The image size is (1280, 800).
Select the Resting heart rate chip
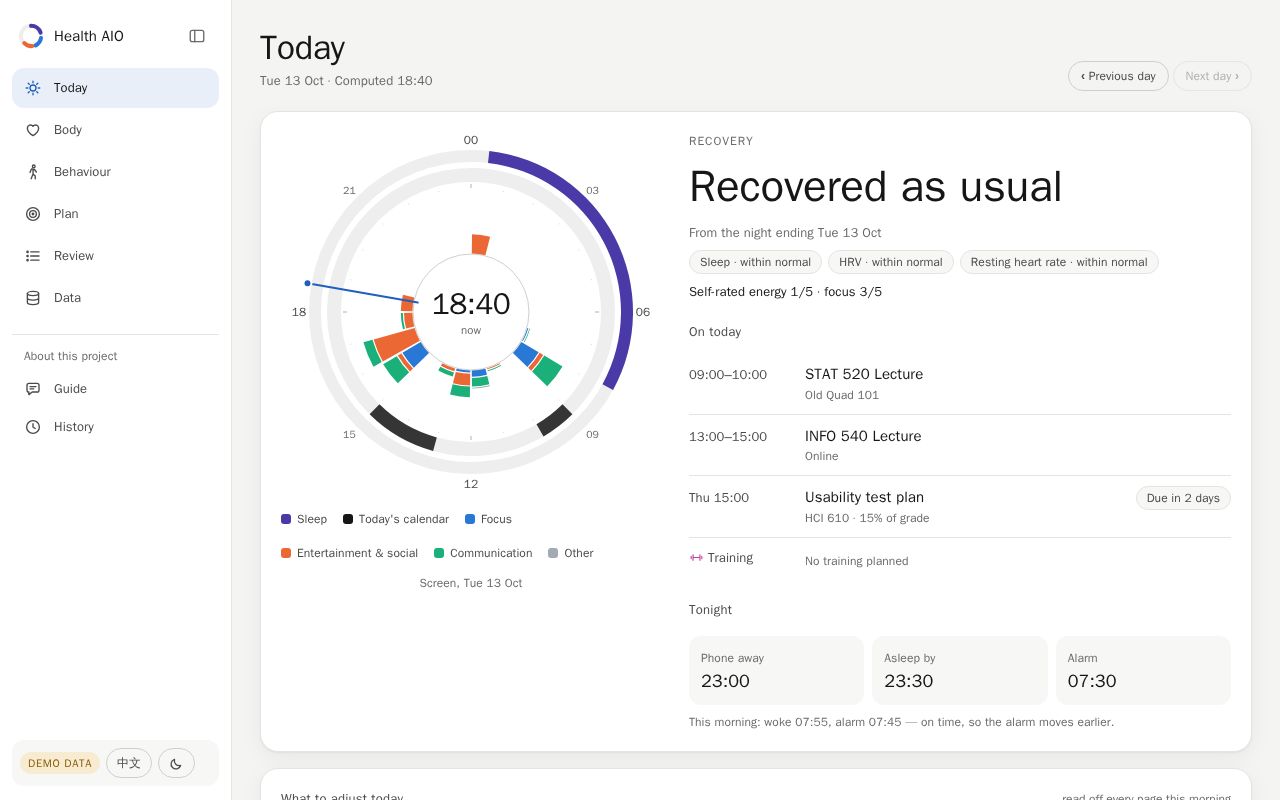tap(1059, 262)
